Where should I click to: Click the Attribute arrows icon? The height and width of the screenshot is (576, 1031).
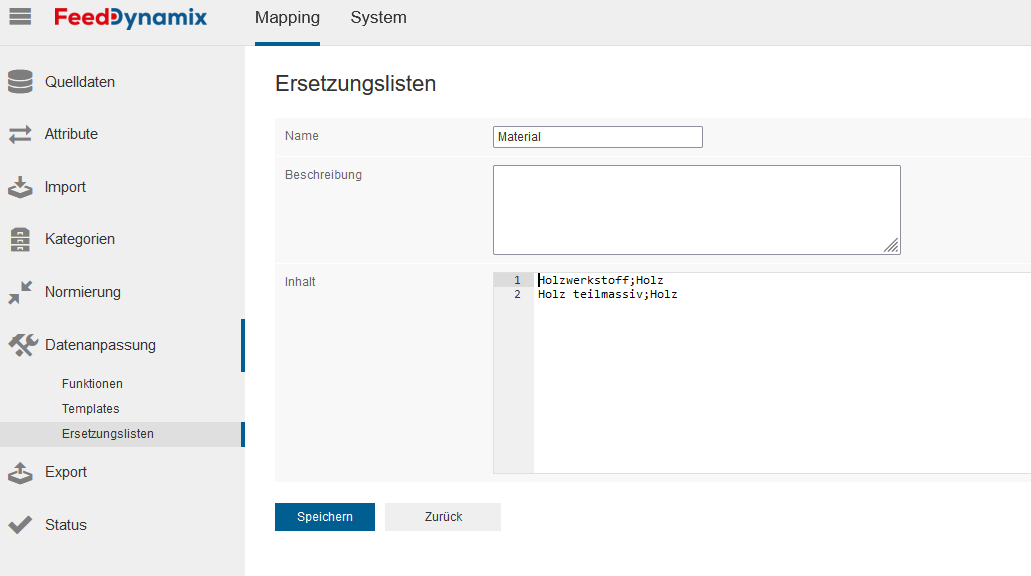click(20, 134)
